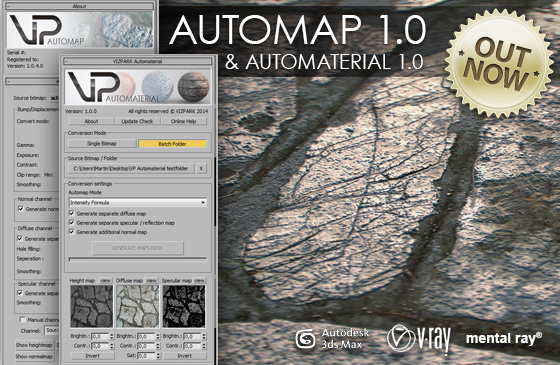This screenshot has width=560, height=365.
Task: Click the Autodesk 3ds Max logo
Action: coord(333,339)
